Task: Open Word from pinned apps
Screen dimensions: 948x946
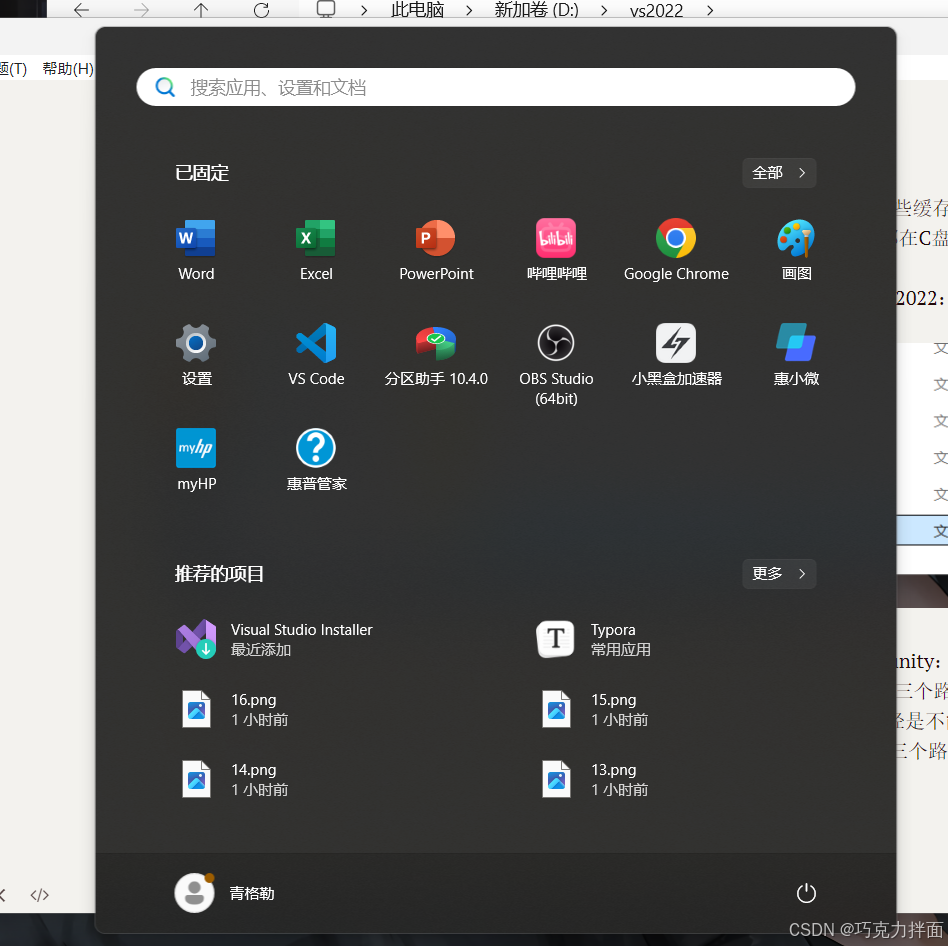Action: click(196, 250)
